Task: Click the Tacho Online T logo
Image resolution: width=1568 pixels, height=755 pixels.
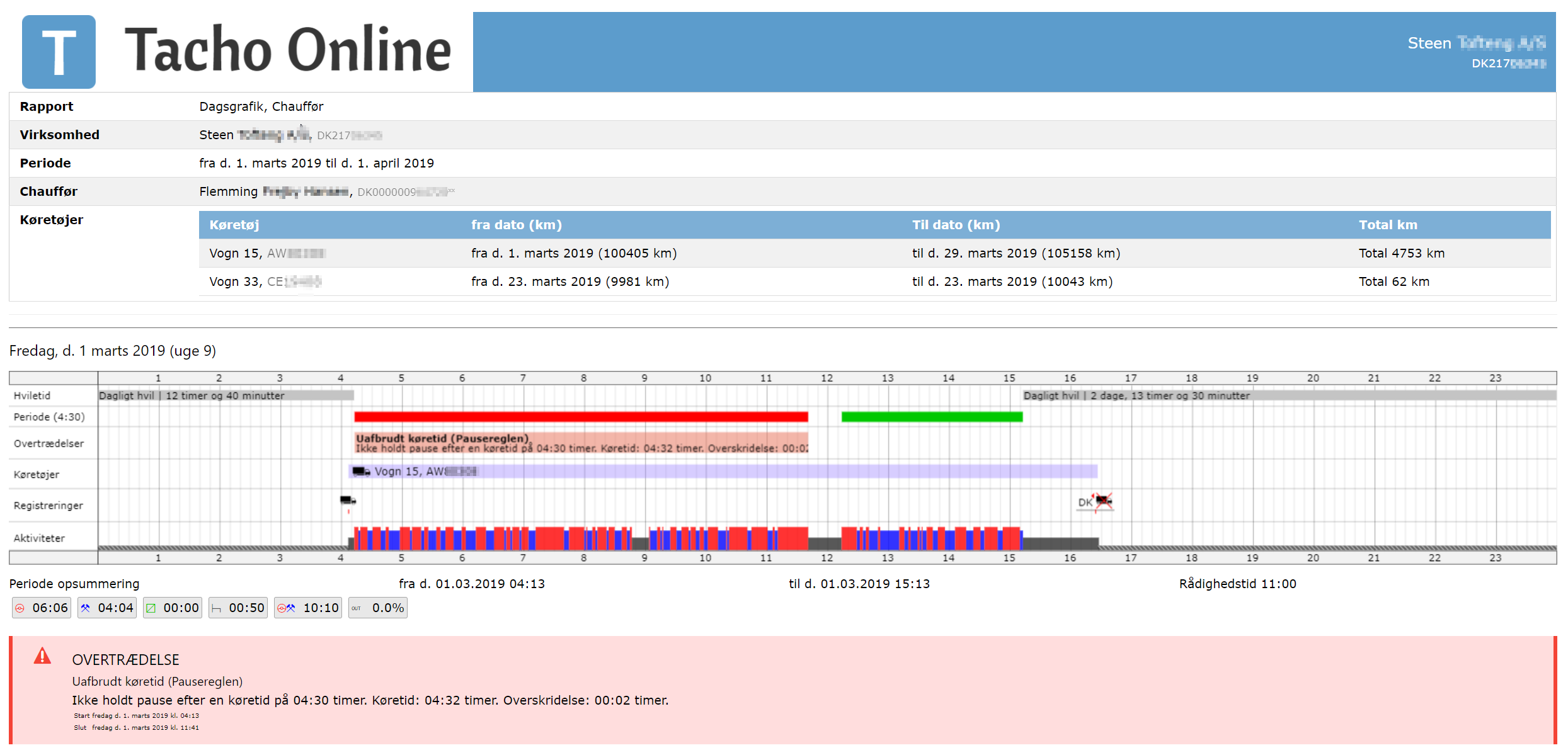Action: 59,52
